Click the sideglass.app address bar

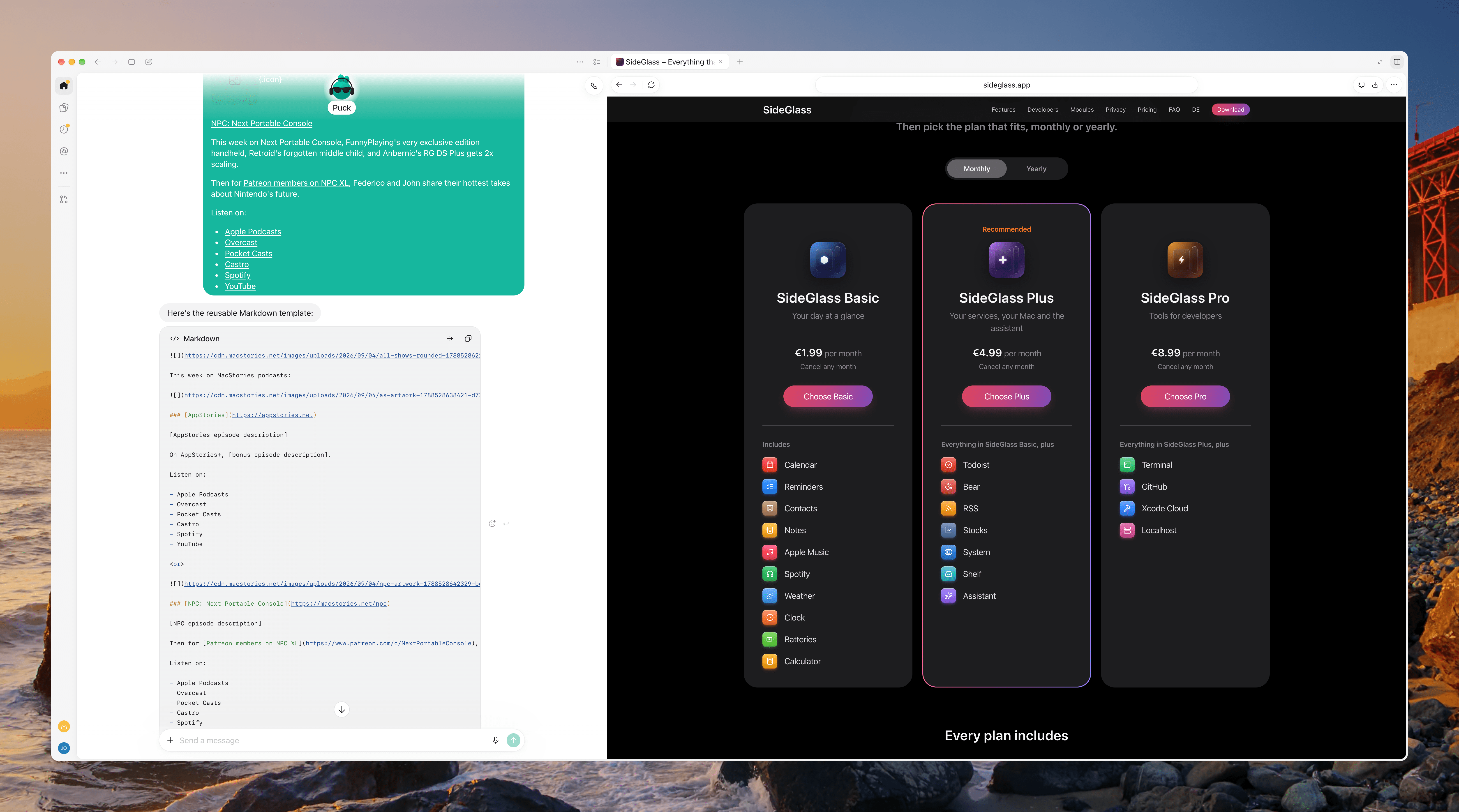(1007, 85)
